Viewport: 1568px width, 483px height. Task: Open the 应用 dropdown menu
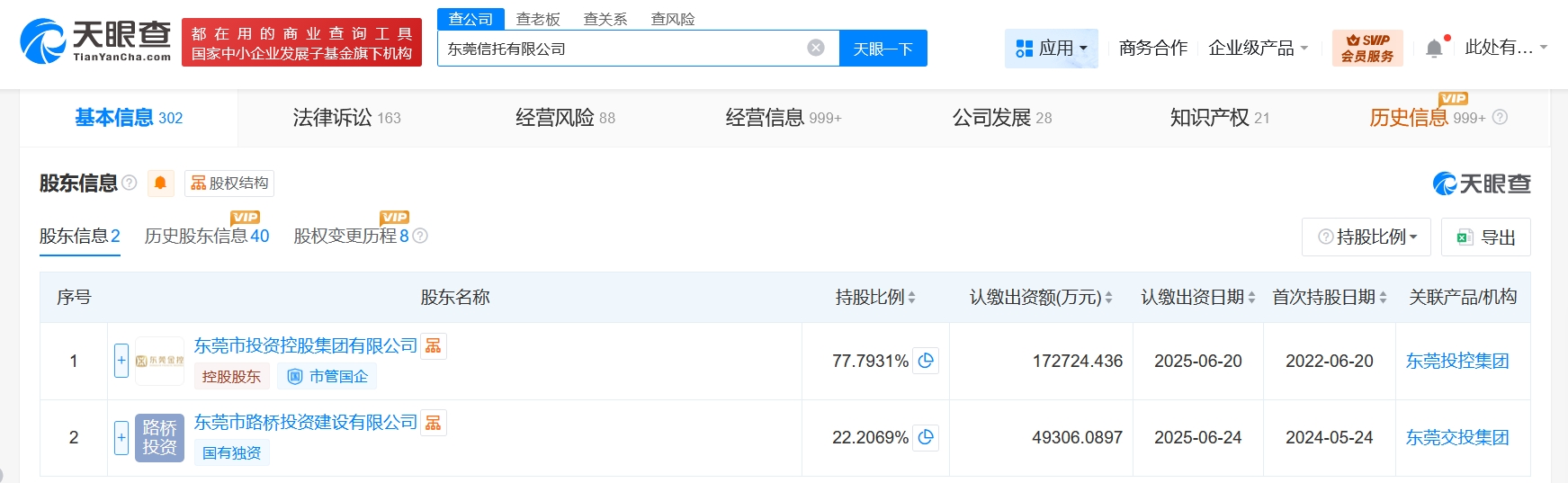pos(1051,49)
